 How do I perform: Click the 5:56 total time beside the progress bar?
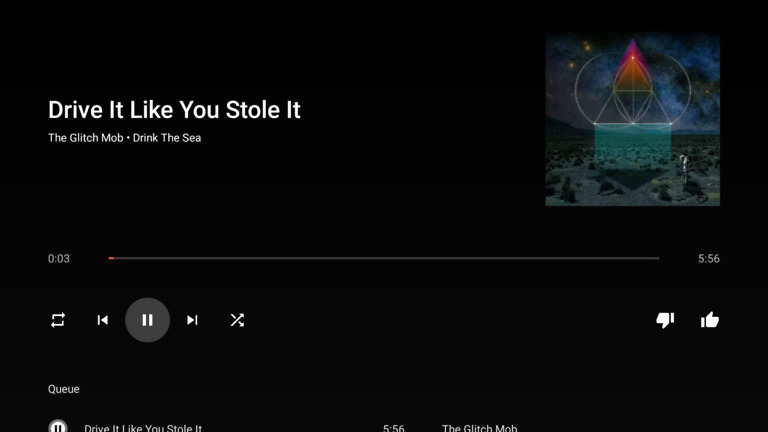709,259
